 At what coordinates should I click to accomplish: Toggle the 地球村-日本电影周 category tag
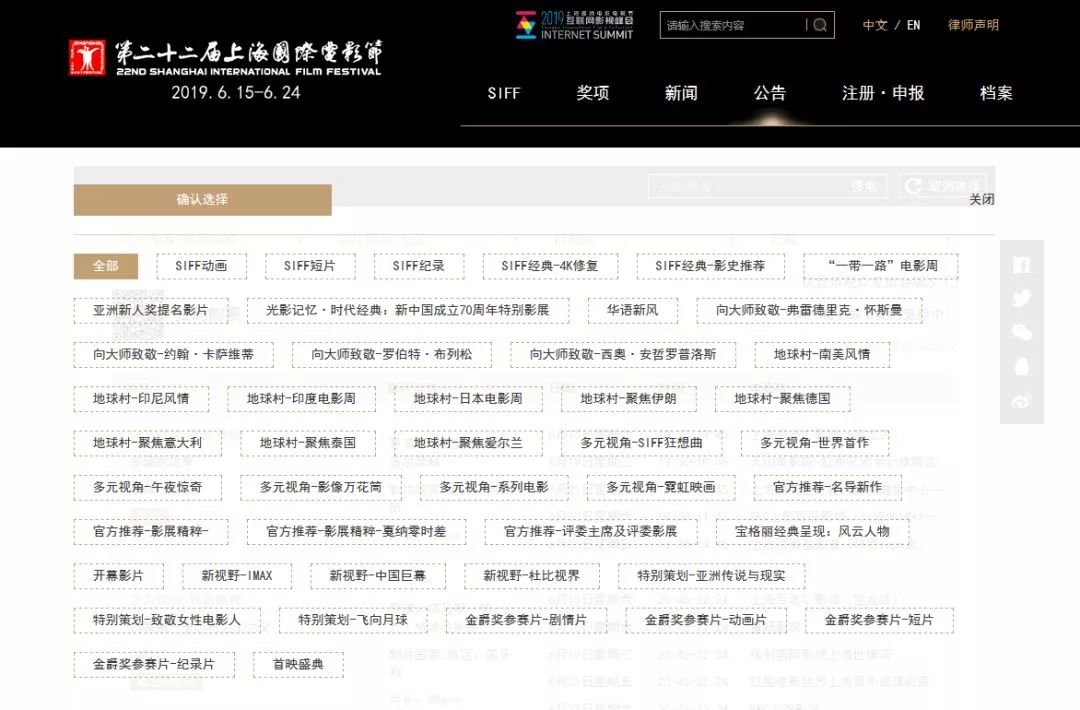tap(468, 399)
